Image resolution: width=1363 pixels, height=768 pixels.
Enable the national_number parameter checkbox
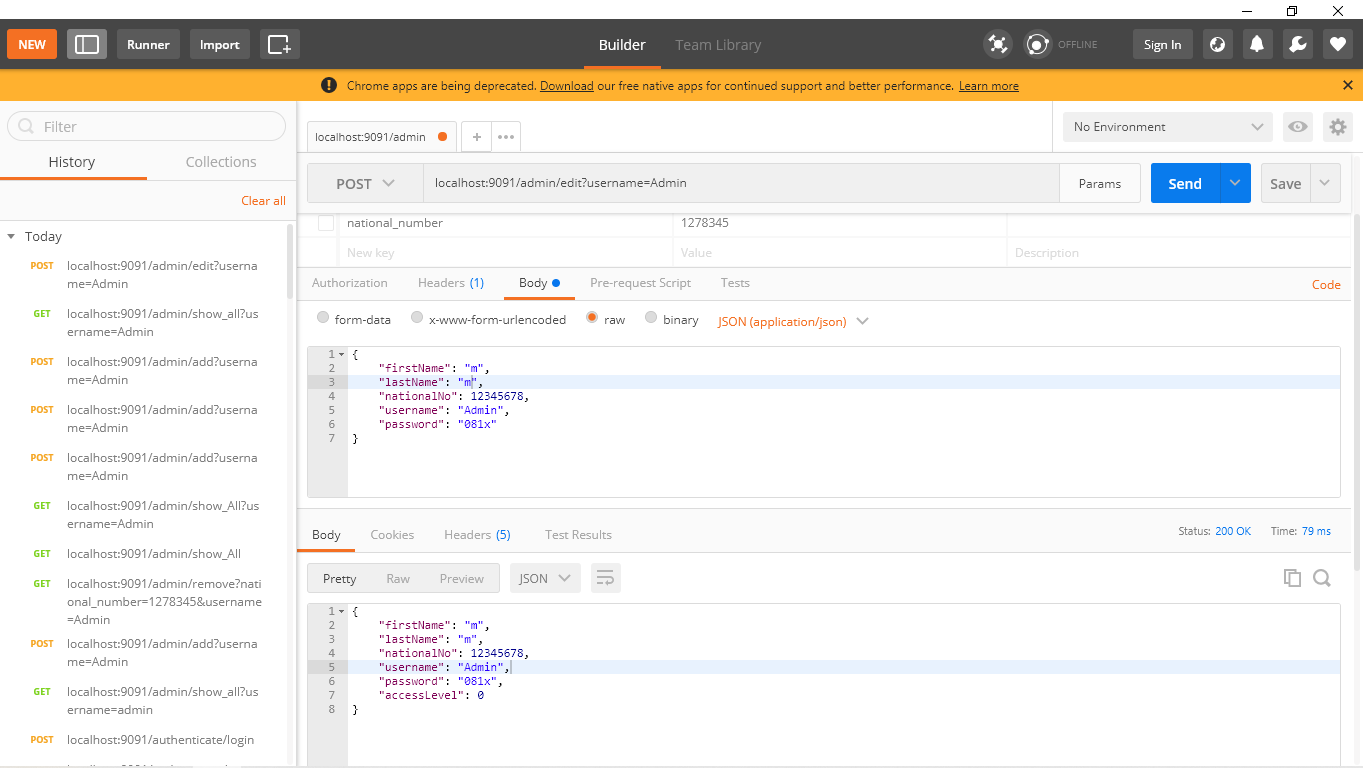[x=326, y=223]
